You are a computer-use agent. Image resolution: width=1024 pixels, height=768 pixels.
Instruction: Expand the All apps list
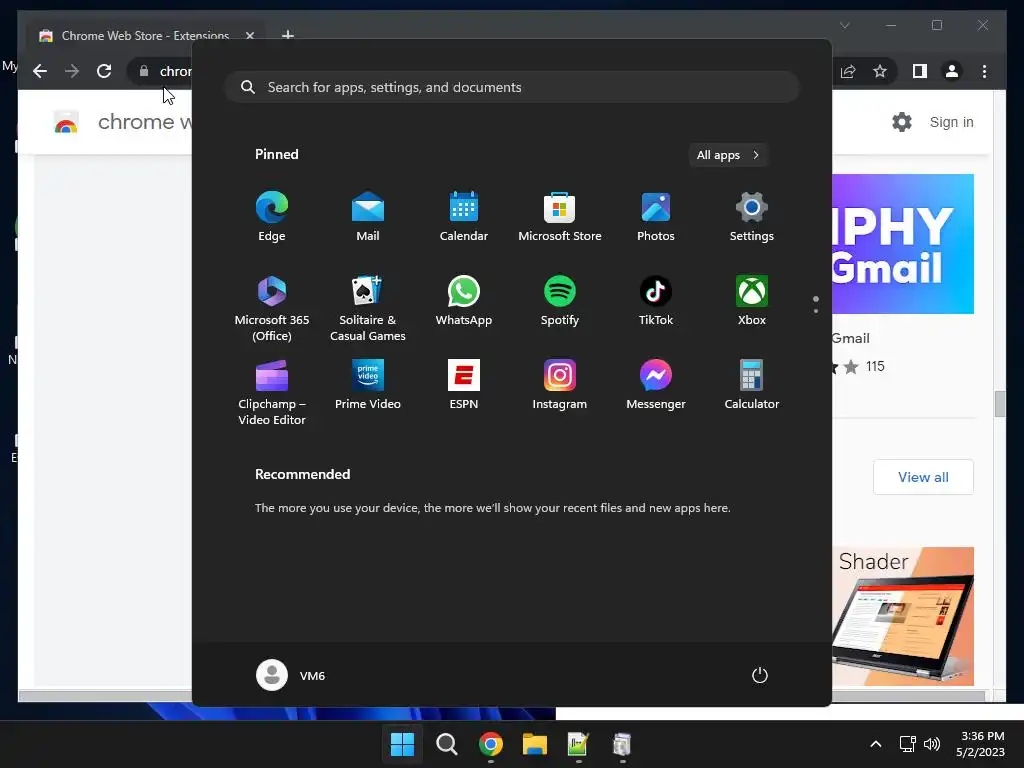pos(728,155)
